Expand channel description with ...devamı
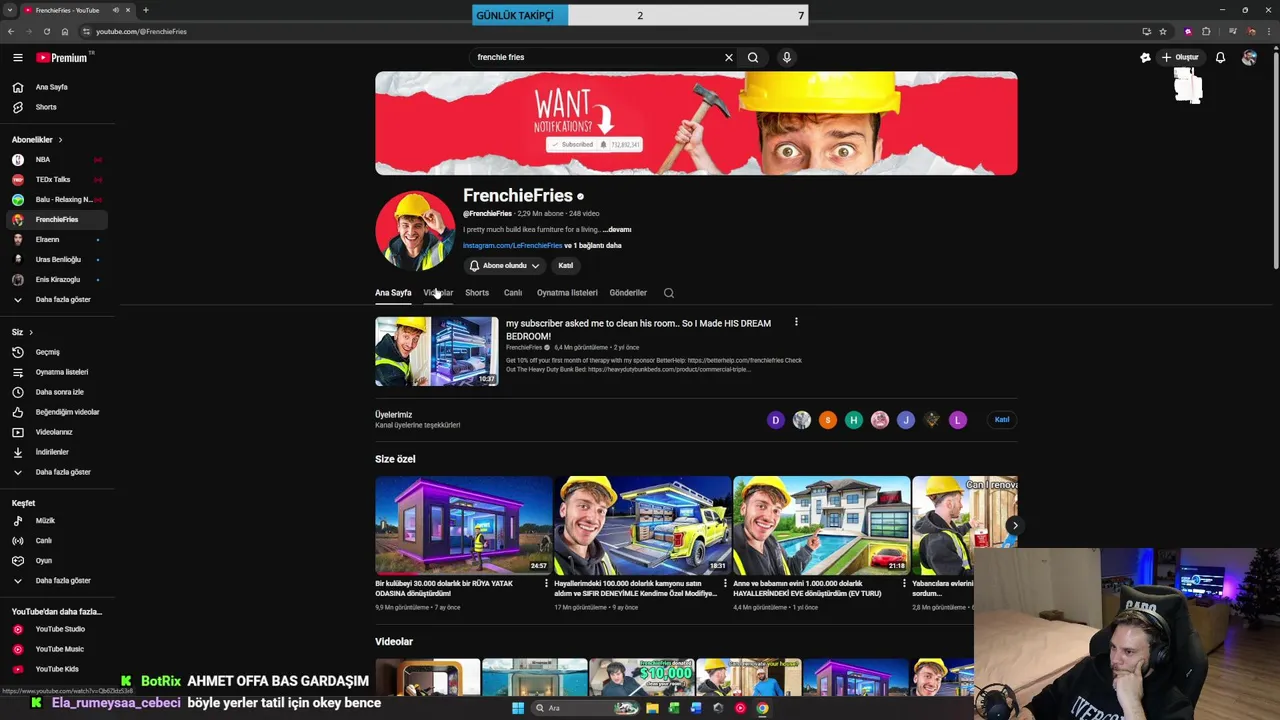Image resolution: width=1280 pixels, height=720 pixels. pyautogui.click(x=617, y=230)
